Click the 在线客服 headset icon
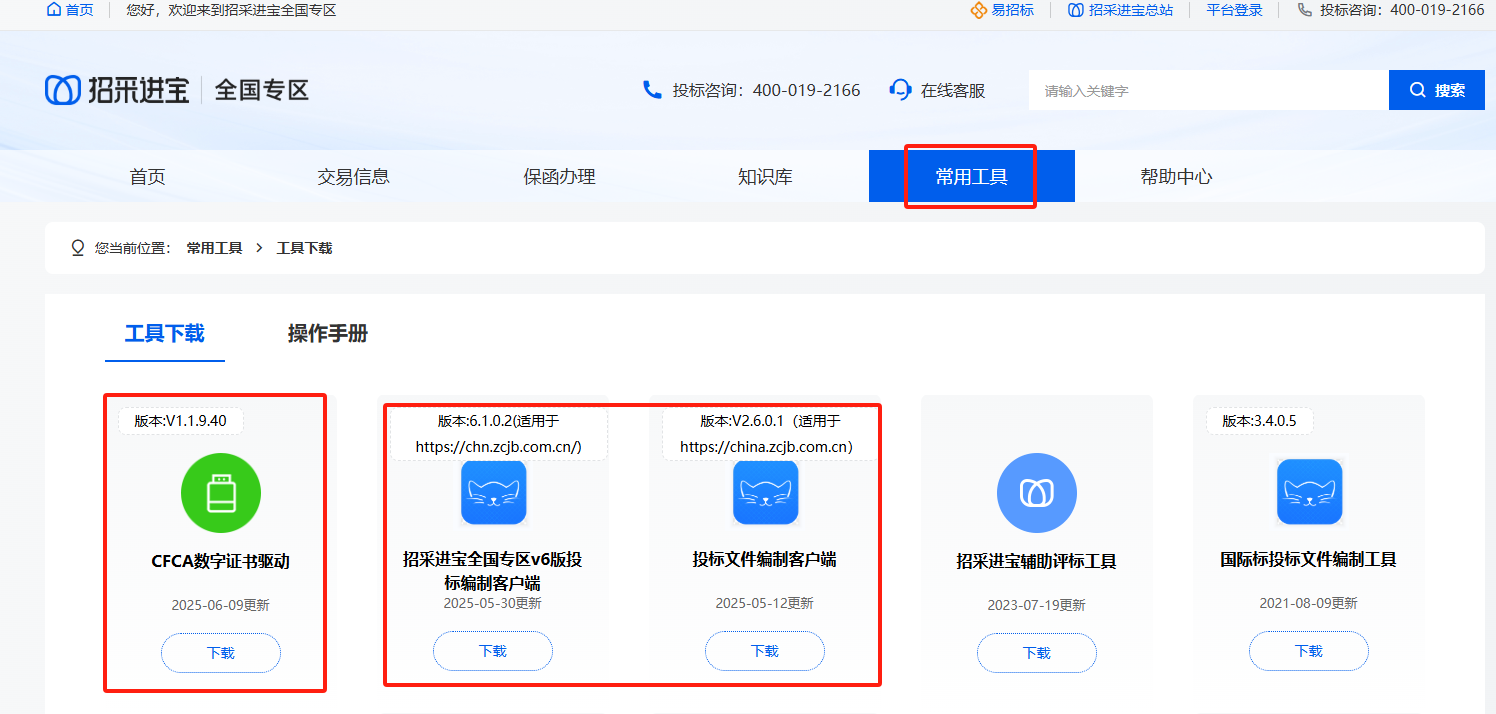This screenshot has width=1496, height=714. (x=900, y=90)
